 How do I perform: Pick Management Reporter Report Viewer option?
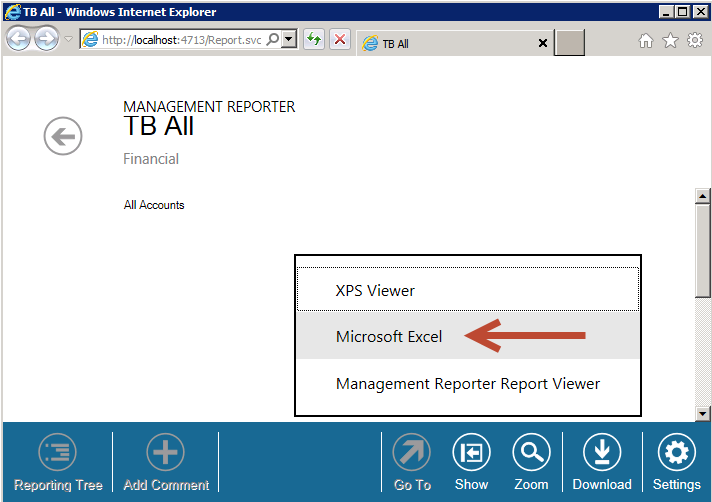tap(468, 384)
